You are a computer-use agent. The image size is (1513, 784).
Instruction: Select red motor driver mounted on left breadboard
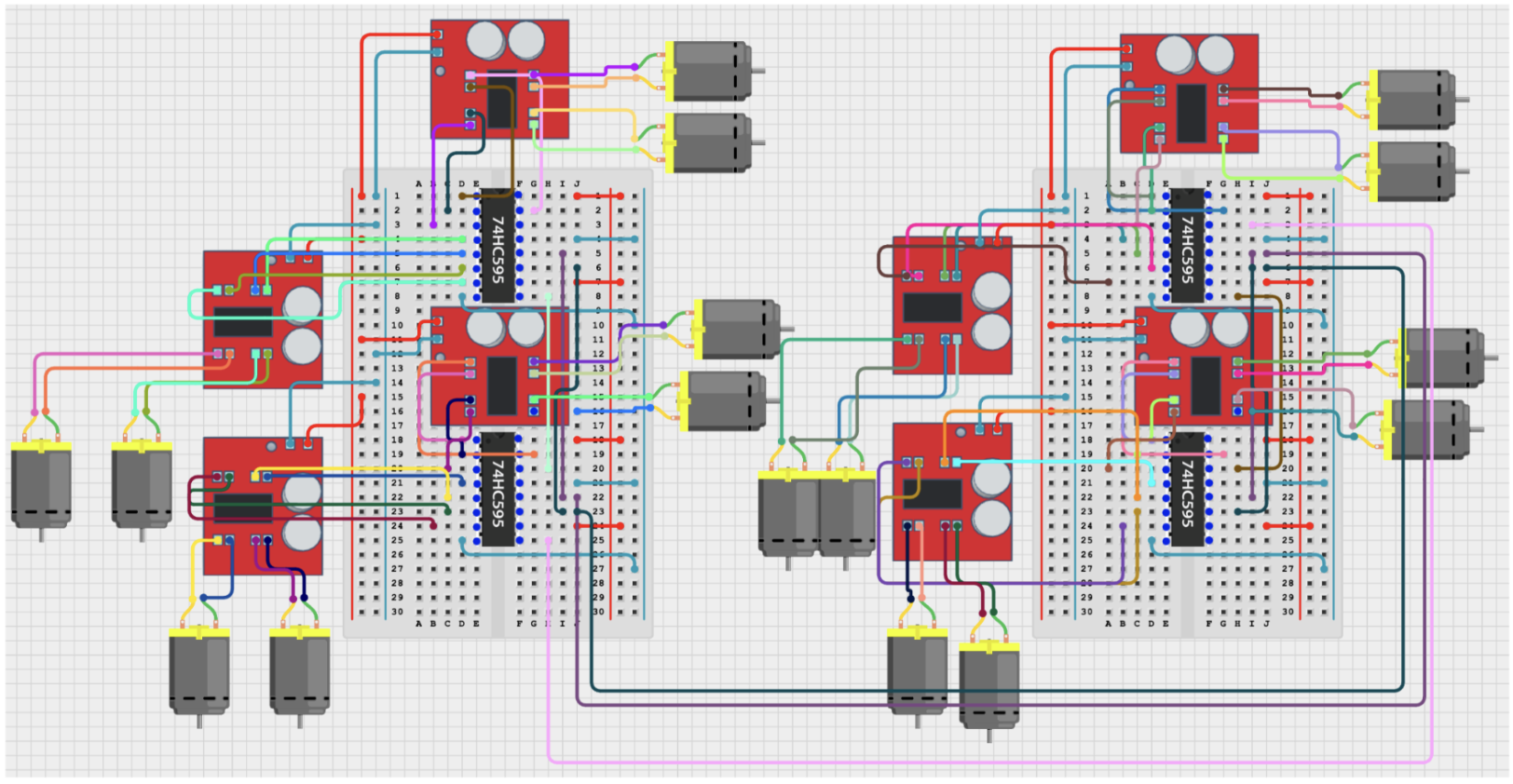point(500,367)
